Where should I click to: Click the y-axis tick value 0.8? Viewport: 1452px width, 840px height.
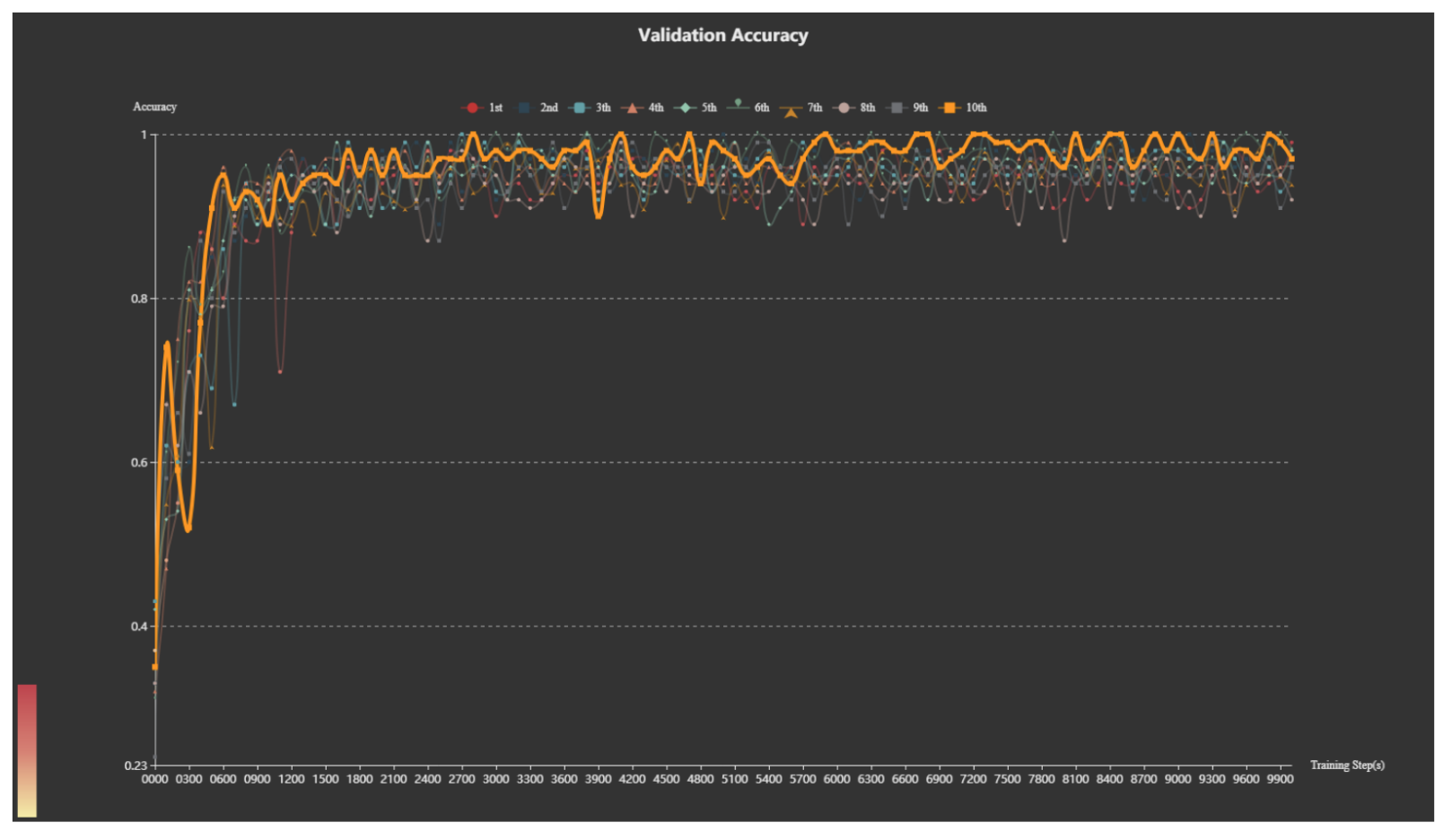tap(140, 299)
